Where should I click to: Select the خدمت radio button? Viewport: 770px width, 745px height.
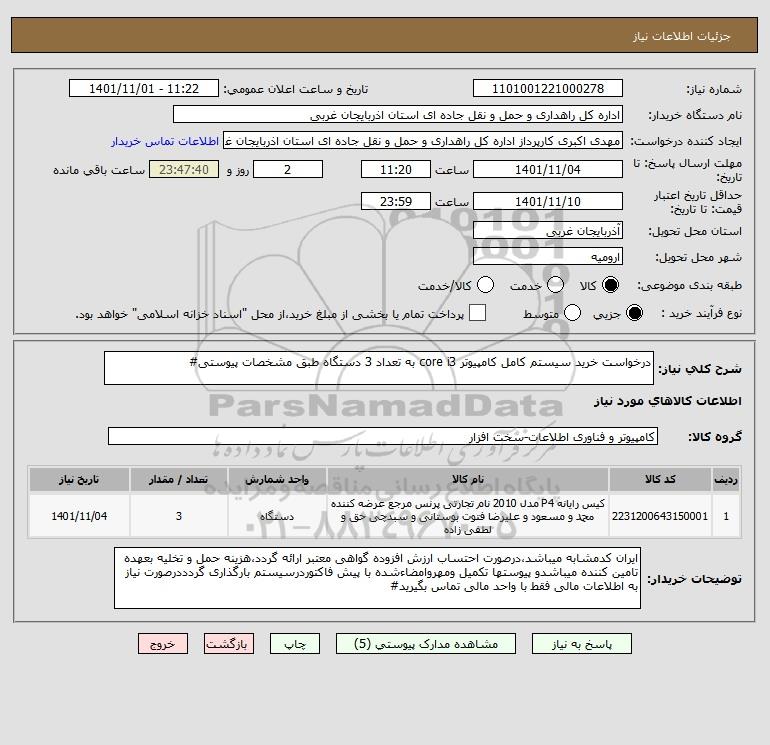(x=555, y=285)
